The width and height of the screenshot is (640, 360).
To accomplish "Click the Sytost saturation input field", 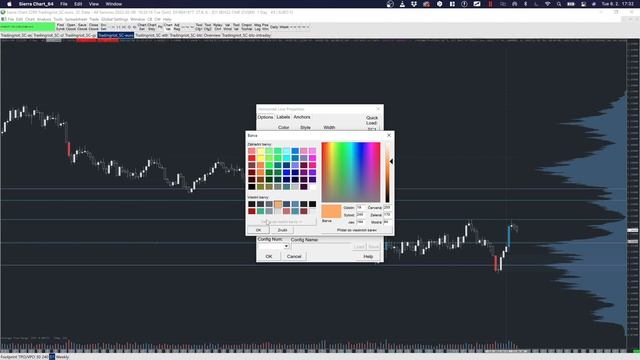I will tap(361, 215).
